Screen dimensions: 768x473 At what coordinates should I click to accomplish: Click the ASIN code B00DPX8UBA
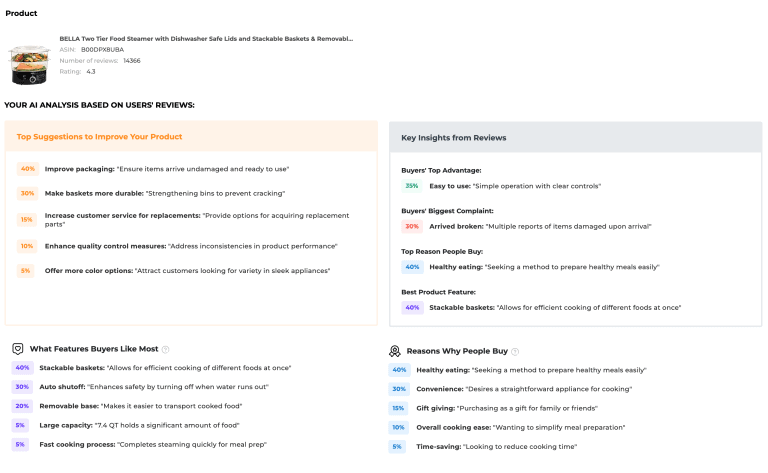(x=103, y=49)
